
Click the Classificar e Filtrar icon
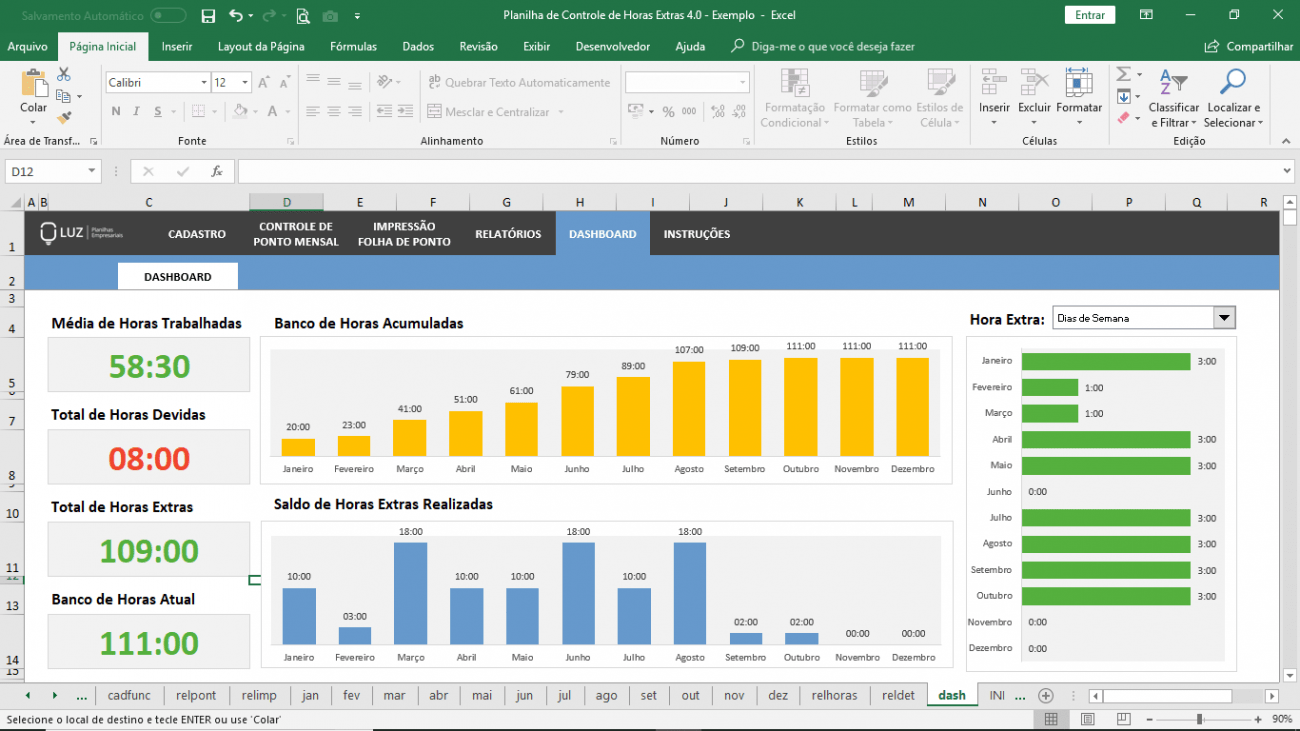[x=1173, y=83]
